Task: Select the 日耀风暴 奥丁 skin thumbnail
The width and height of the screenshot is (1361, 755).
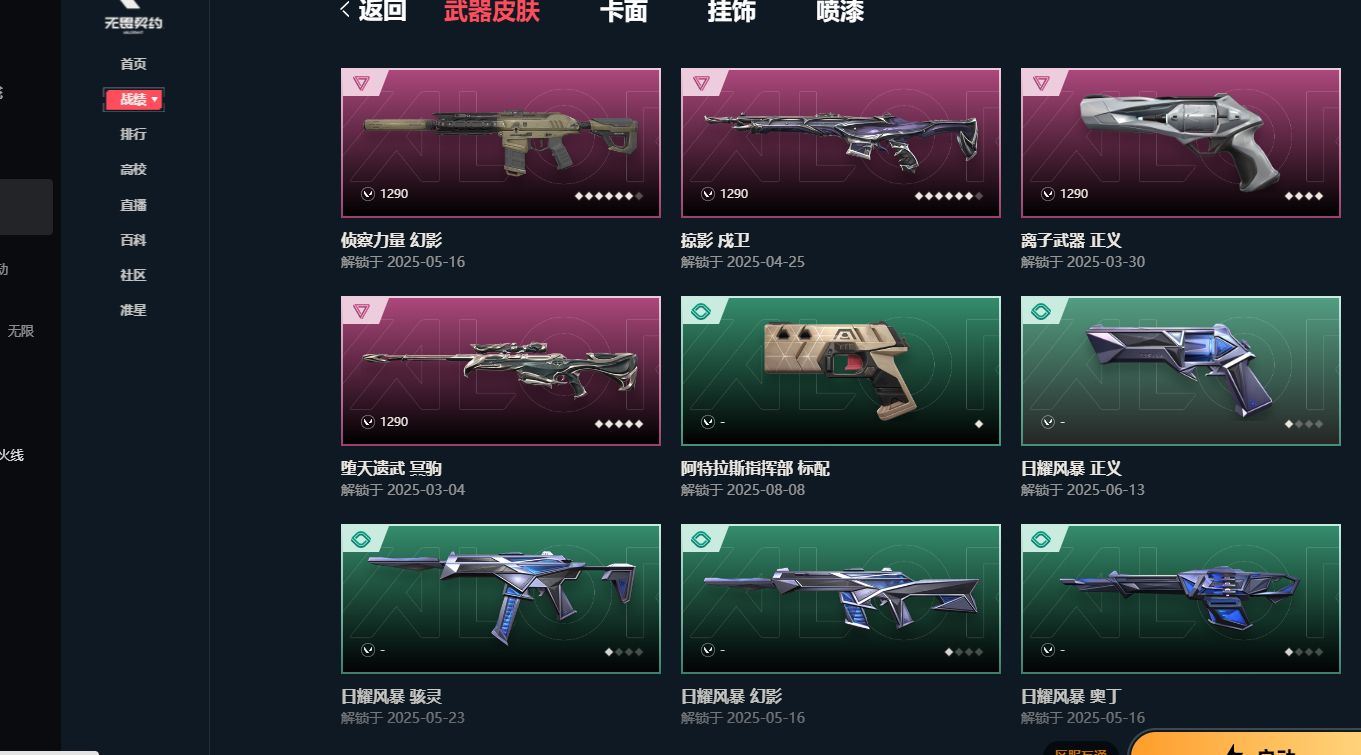Action: [1181, 599]
